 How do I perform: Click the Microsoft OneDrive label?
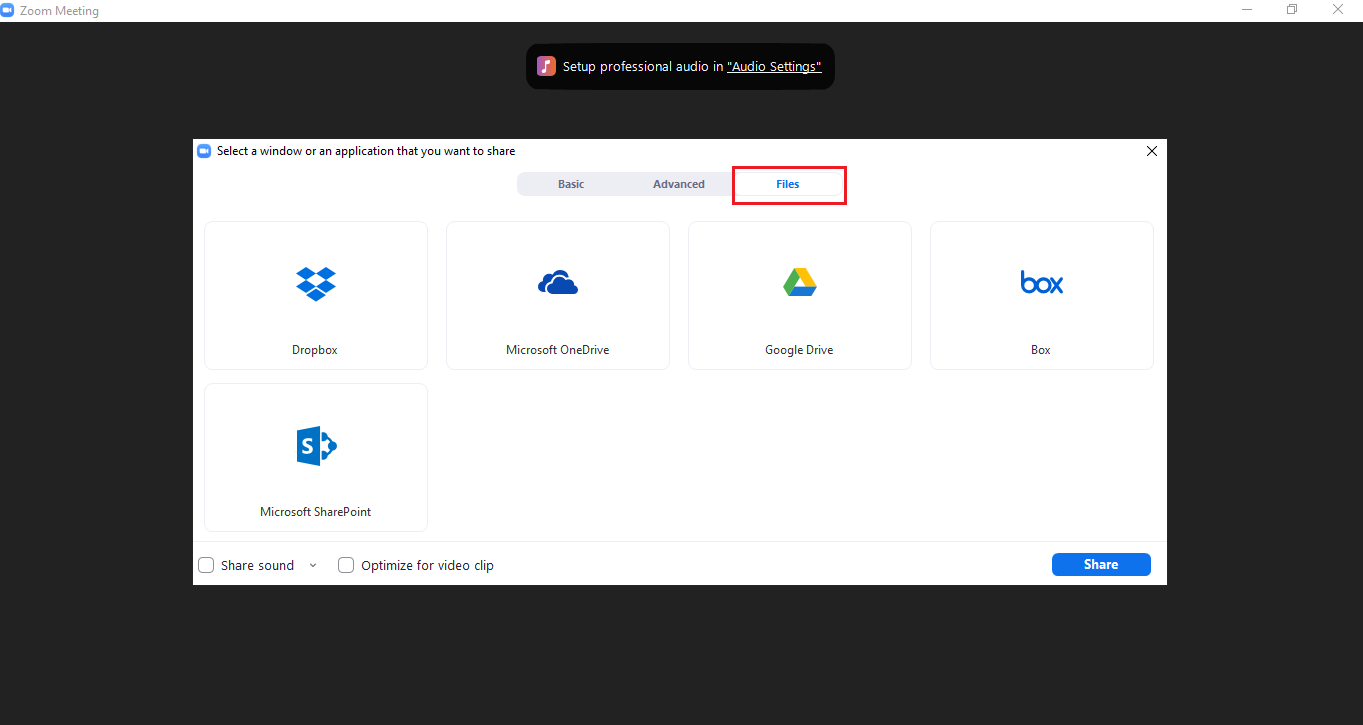click(558, 350)
